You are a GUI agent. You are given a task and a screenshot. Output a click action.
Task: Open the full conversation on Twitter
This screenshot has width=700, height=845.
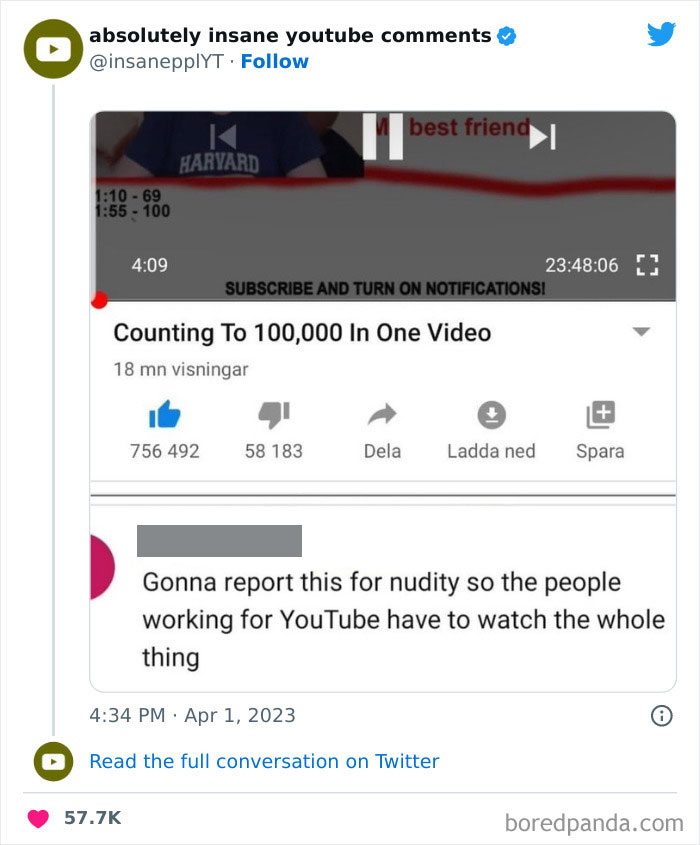pyautogui.click(x=264, y=761)
